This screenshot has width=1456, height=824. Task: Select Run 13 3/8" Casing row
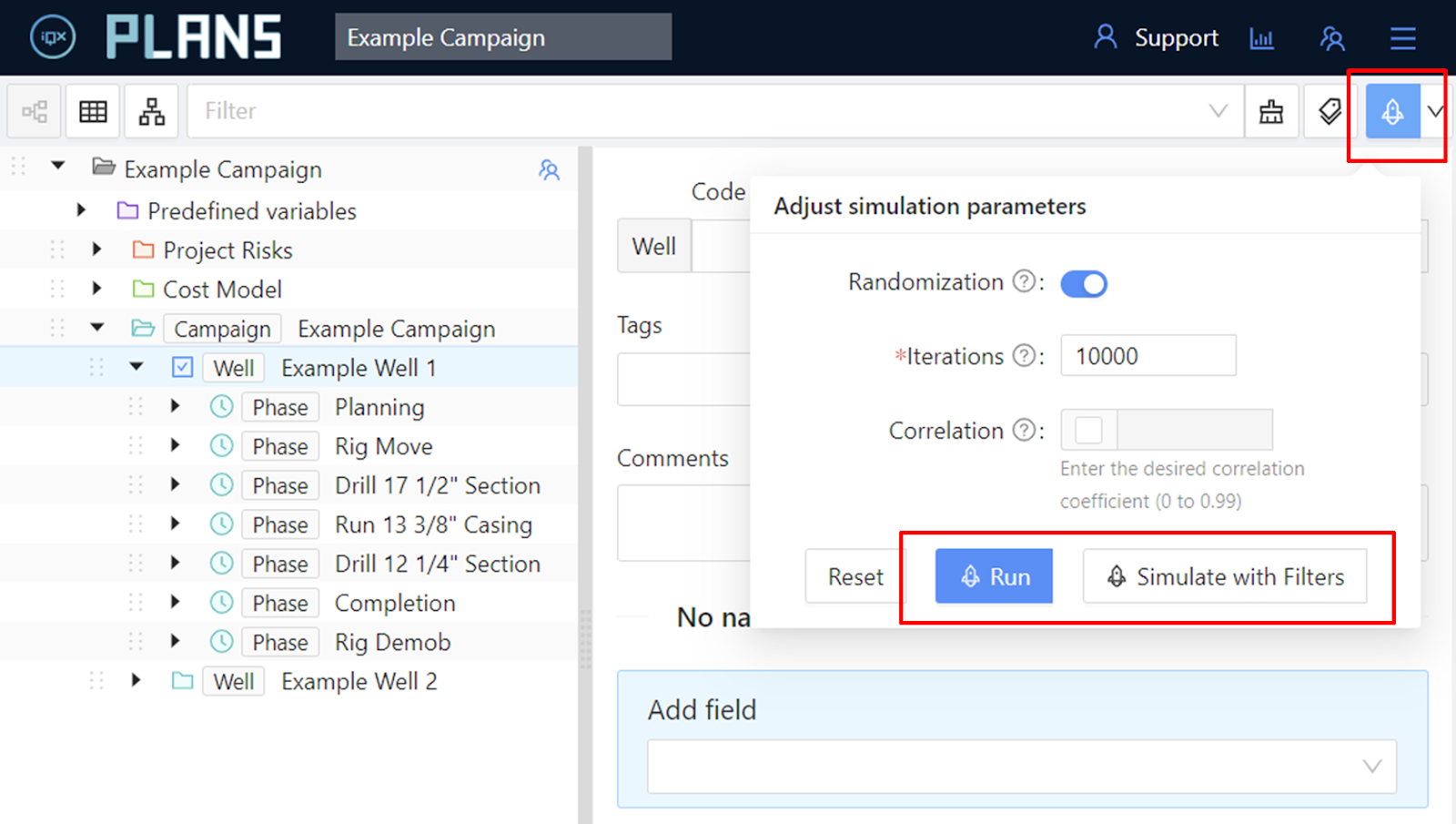pyautogui.click(x=288, y=524)
